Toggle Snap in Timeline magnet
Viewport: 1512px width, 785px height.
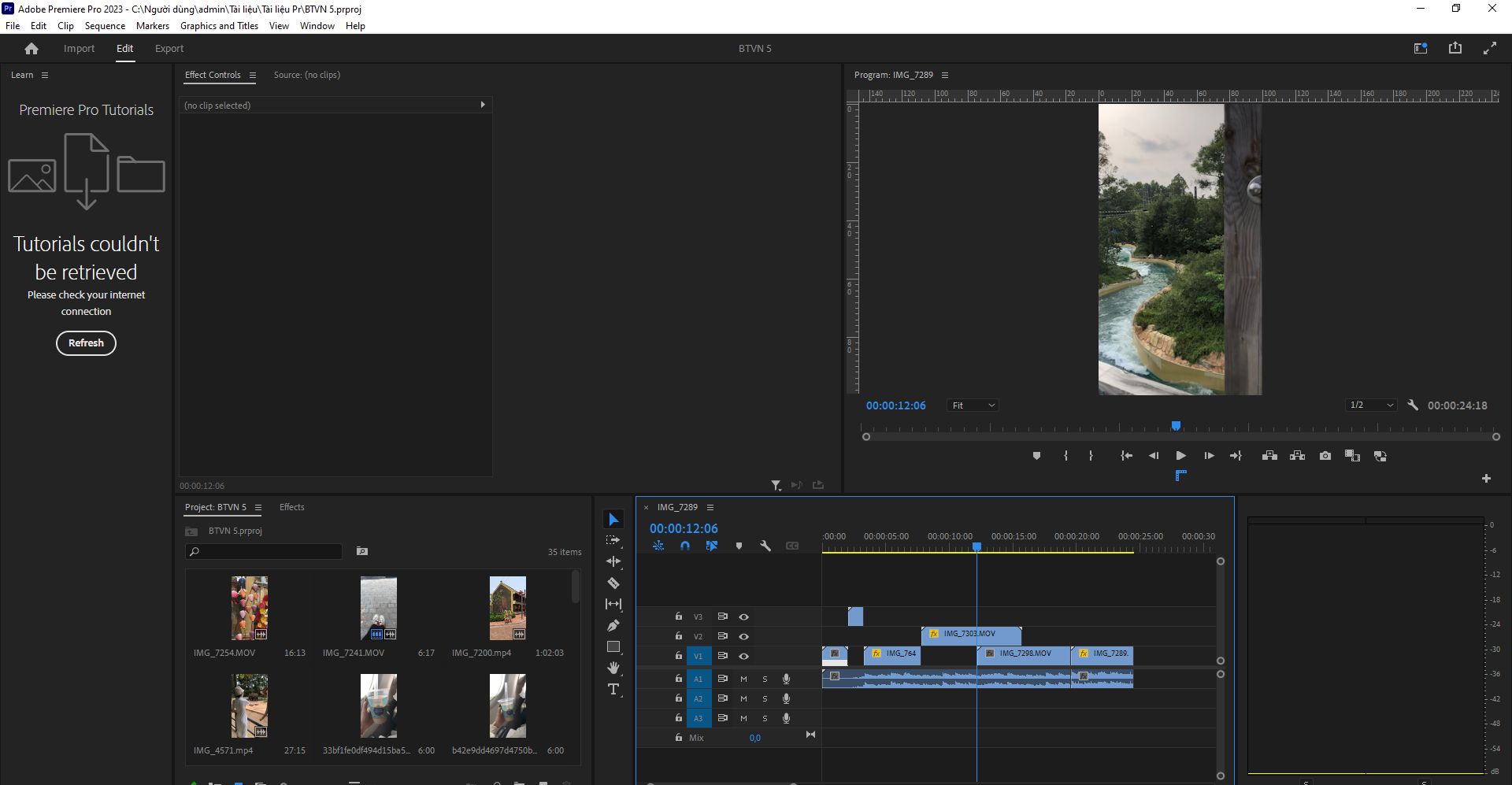685,546
